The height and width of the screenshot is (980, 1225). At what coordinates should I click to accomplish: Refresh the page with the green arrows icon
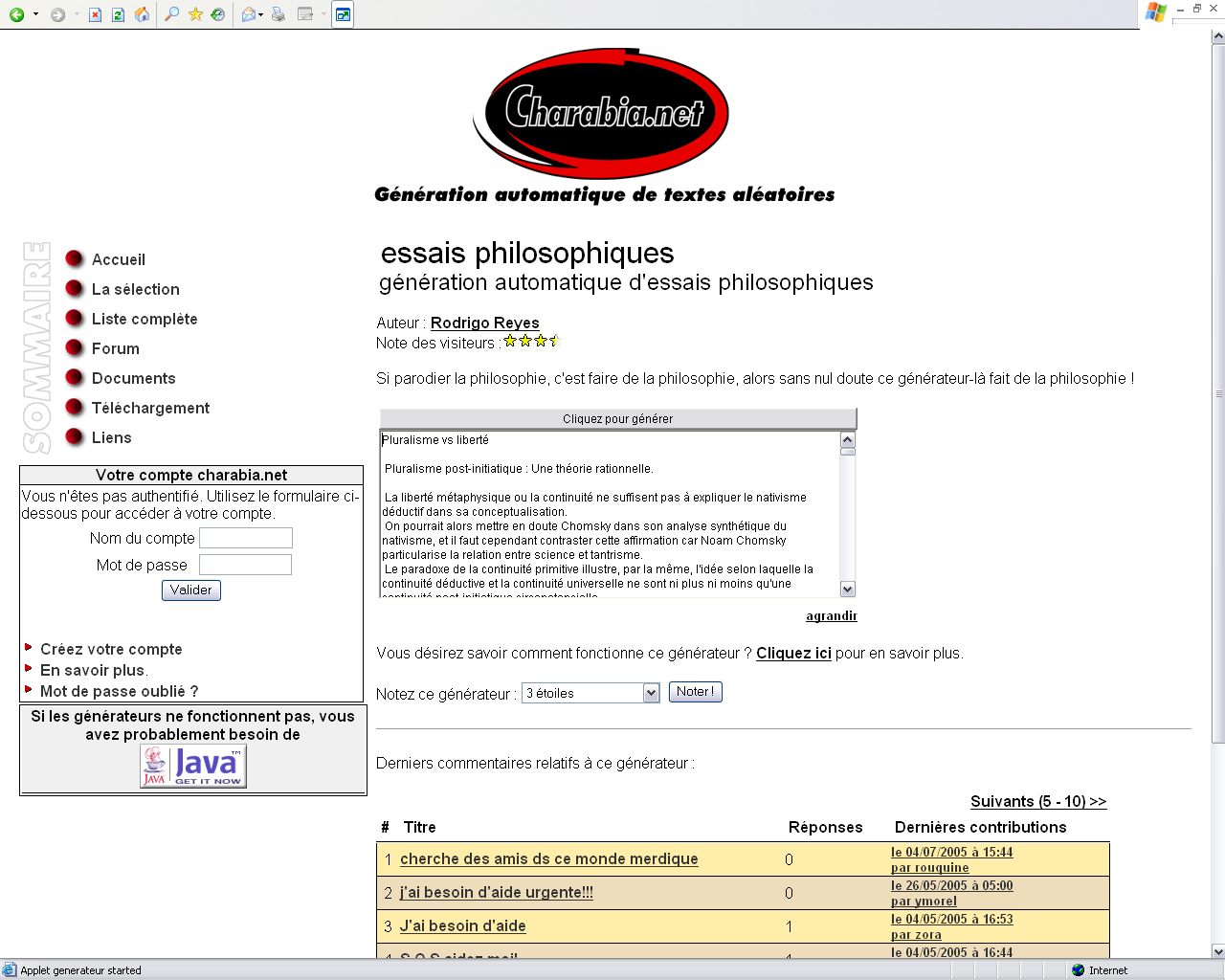[x=118, y=14]
